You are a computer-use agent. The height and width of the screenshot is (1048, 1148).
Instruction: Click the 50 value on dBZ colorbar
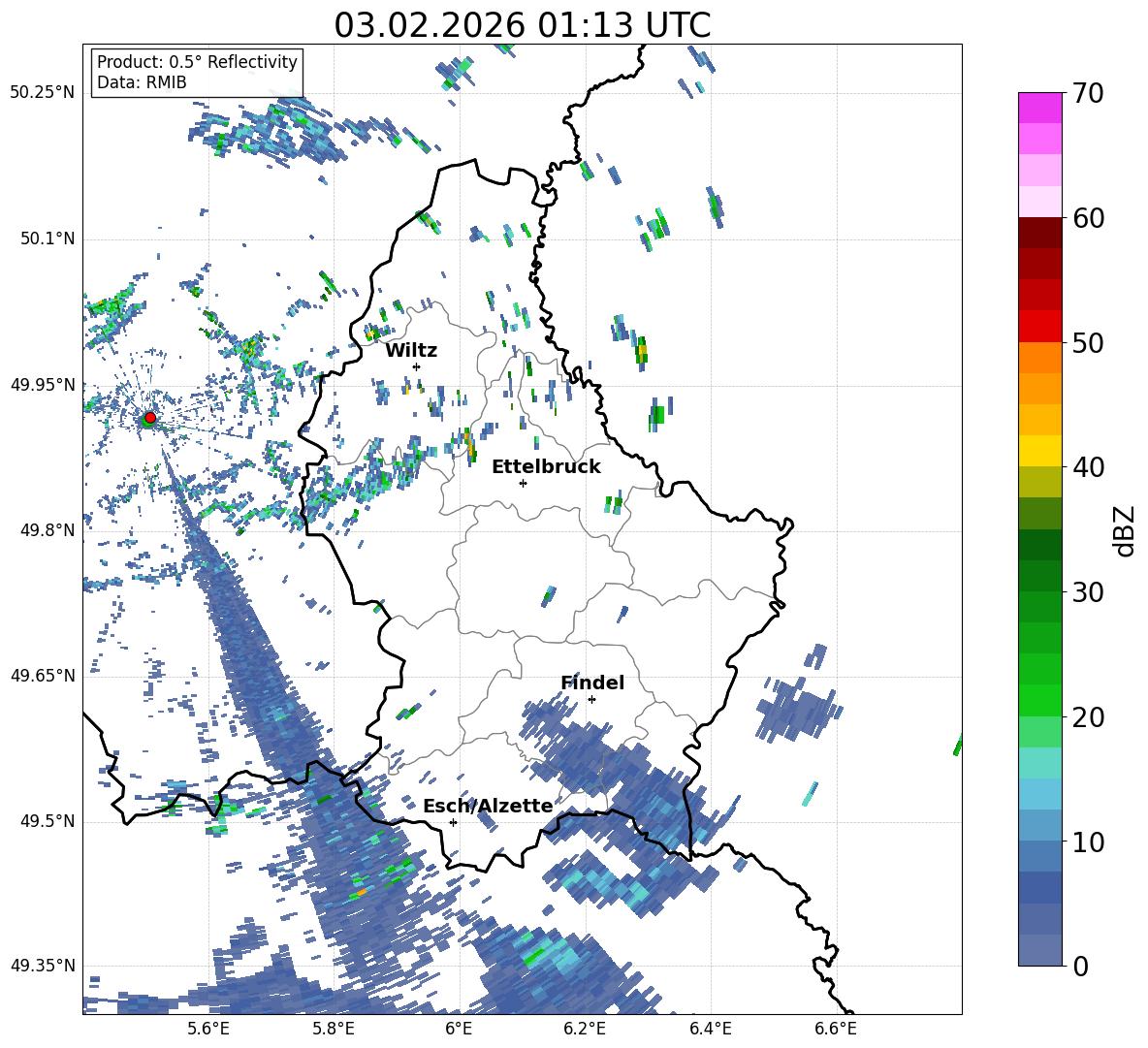click(x=1087, y=343)
